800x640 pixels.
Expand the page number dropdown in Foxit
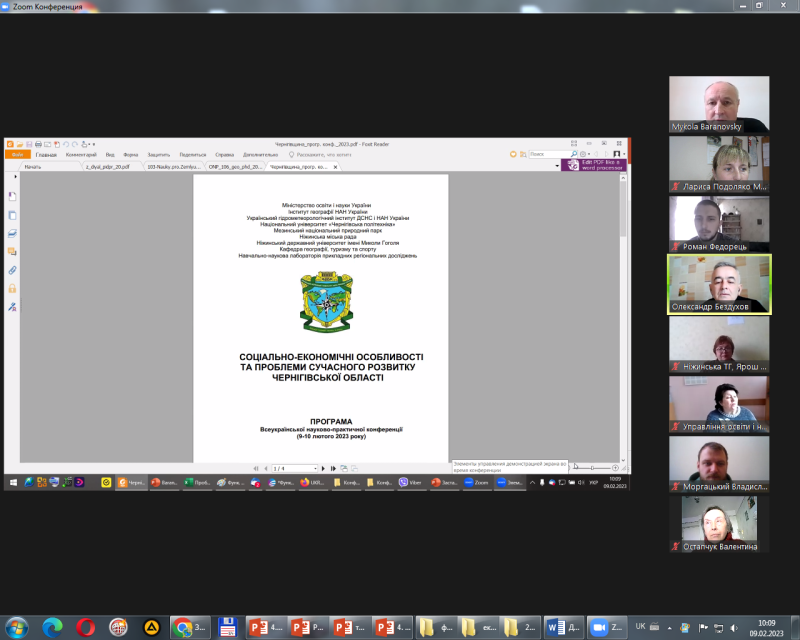[314, 468]
